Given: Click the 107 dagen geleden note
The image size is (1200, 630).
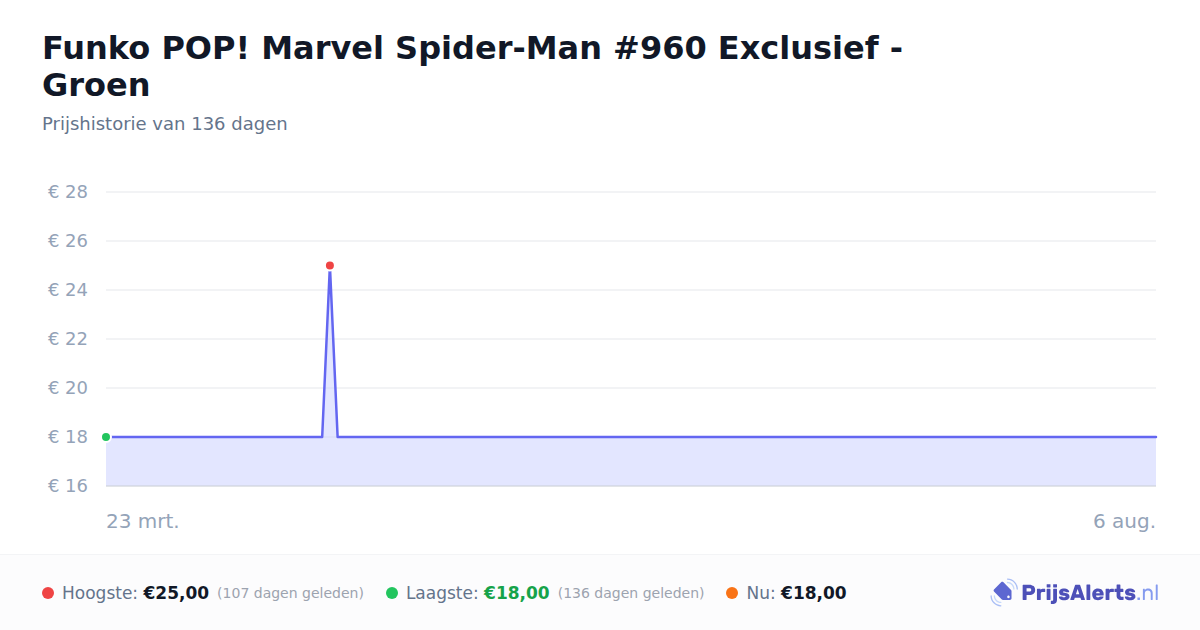Looking at the screenshot, I should 290,593.
